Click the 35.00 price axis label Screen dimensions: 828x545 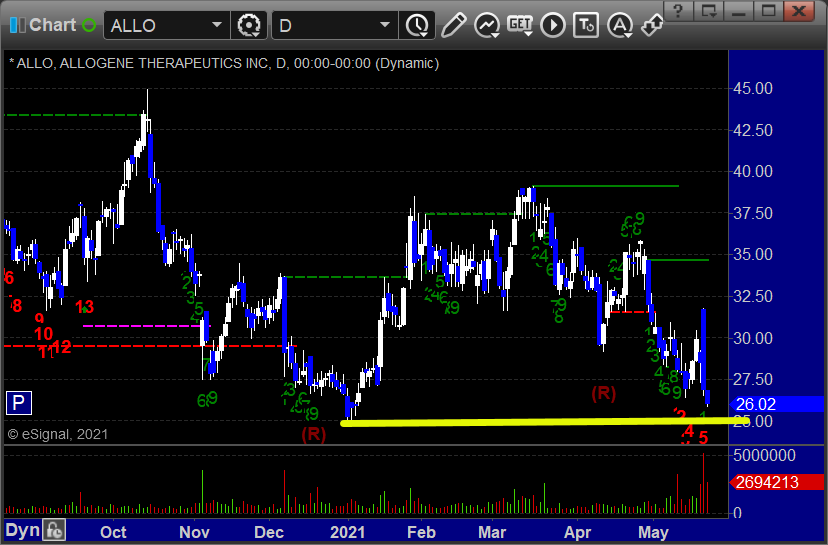752,255
